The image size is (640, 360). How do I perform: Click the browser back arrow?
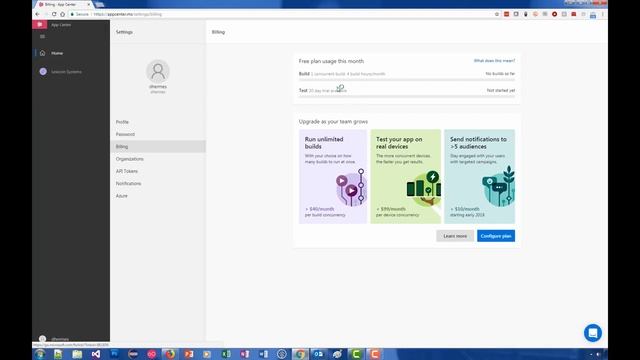[x=38, y=14]
